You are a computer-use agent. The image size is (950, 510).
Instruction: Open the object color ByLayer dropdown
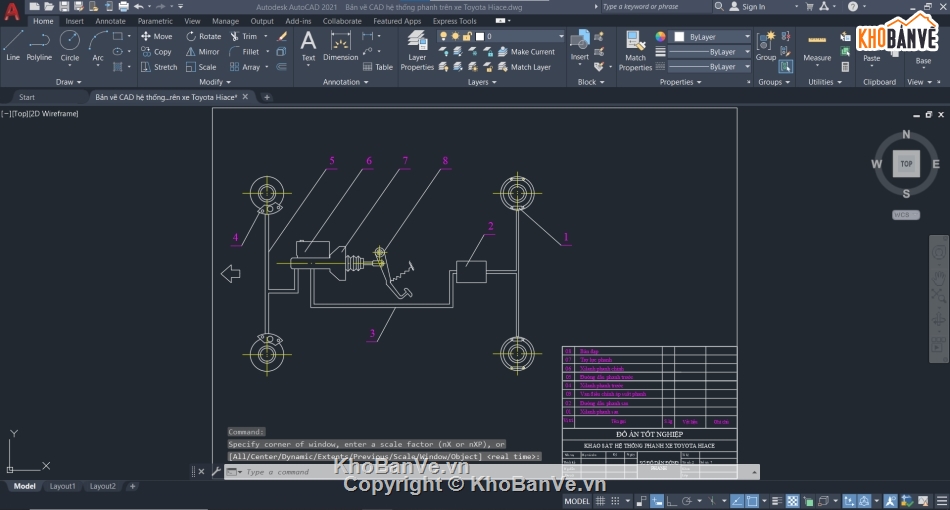711,37
